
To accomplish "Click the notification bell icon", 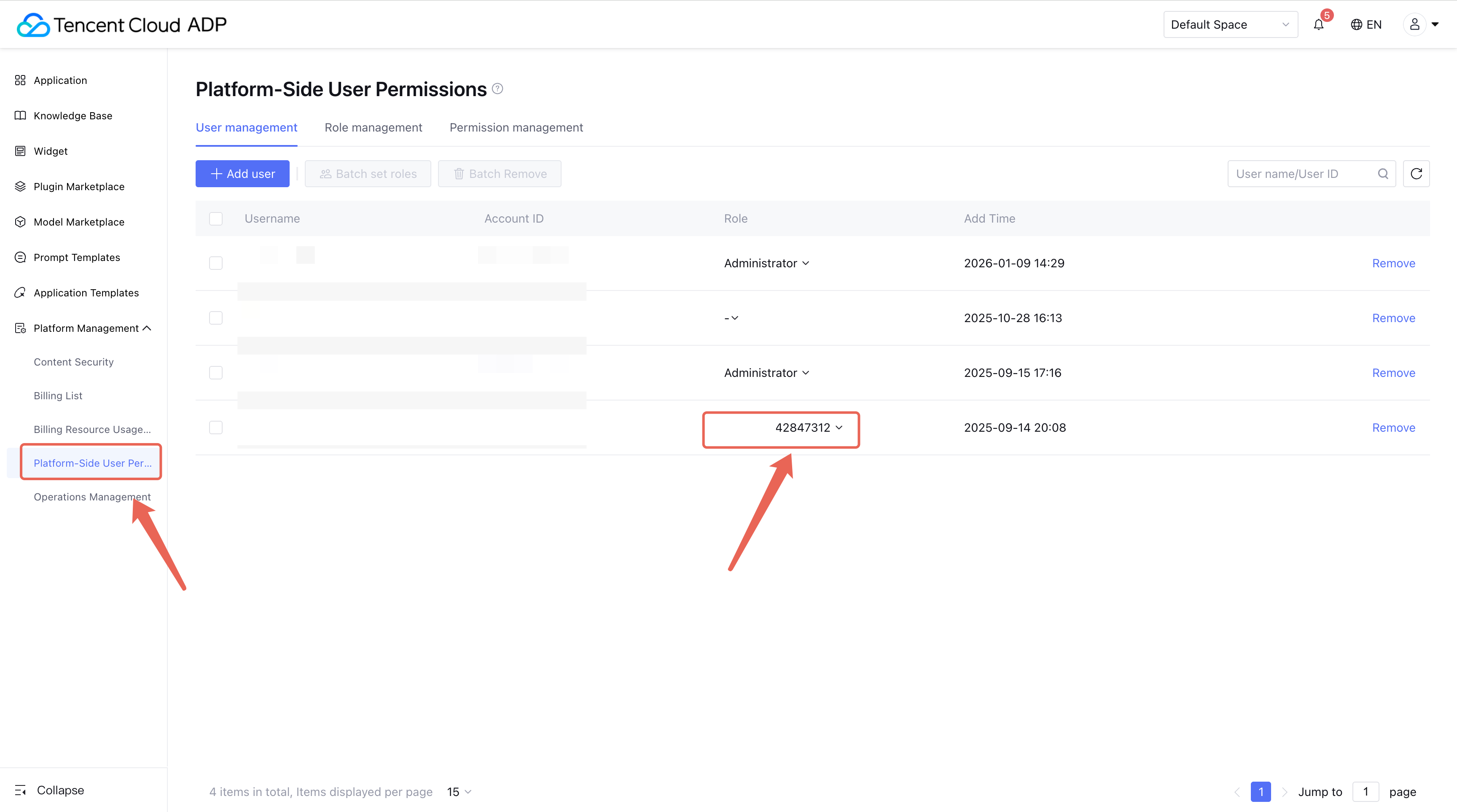I will [x=1318, y=25].
